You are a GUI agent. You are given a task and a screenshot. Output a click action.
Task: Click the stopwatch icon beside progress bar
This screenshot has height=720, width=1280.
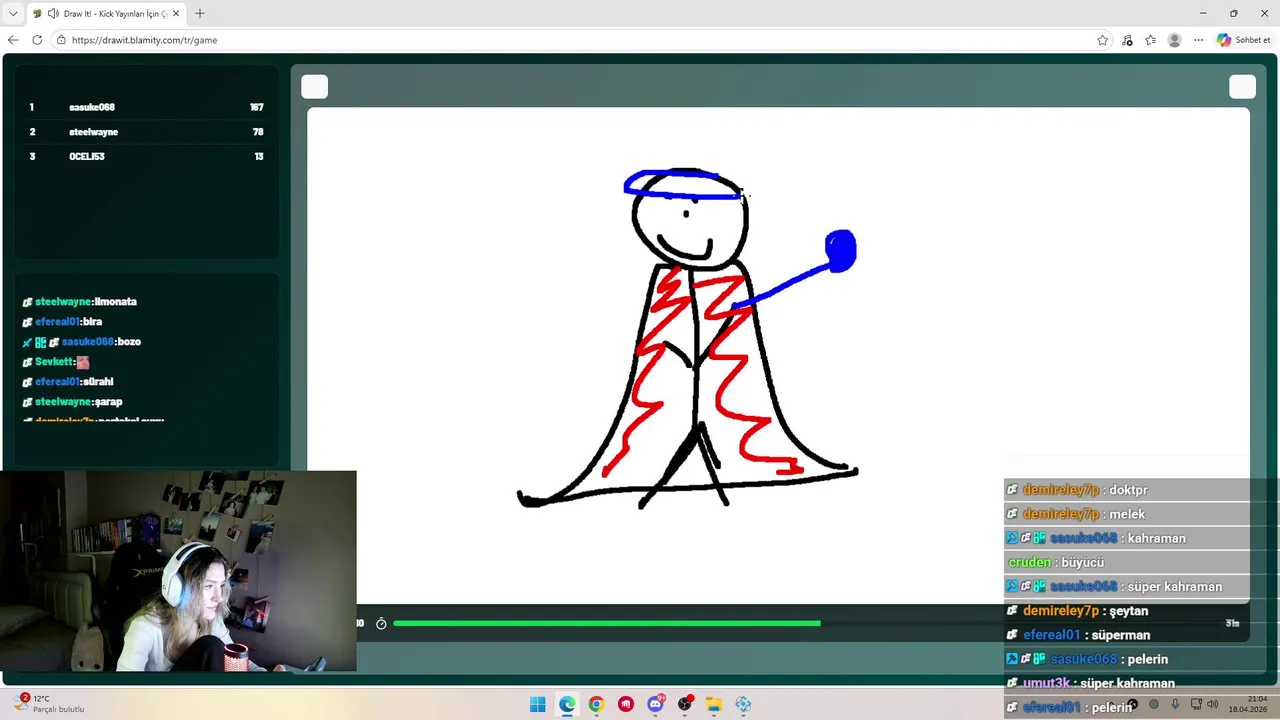pyautogui.click(x=381, y=623)
